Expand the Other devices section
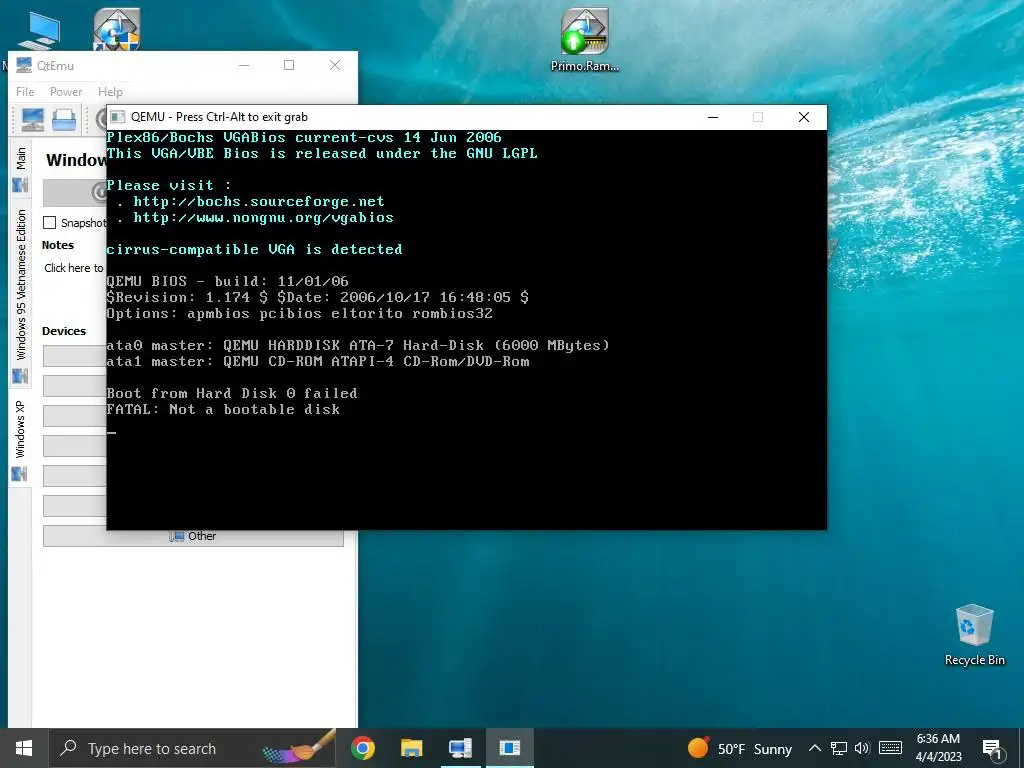 193,536
